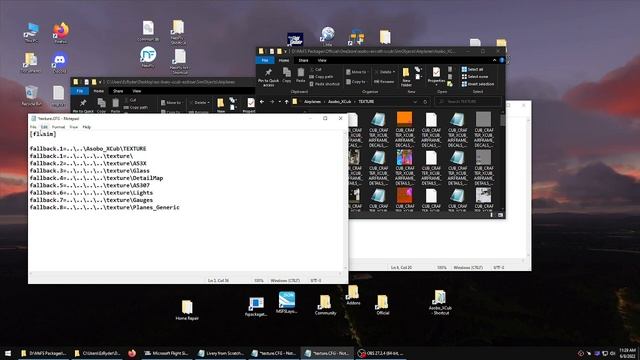Click the Up arrow in the TEXTURE Explorer navigation
Image resolution: width=640 pixels, height=360 pixels.
coord(287,102)
